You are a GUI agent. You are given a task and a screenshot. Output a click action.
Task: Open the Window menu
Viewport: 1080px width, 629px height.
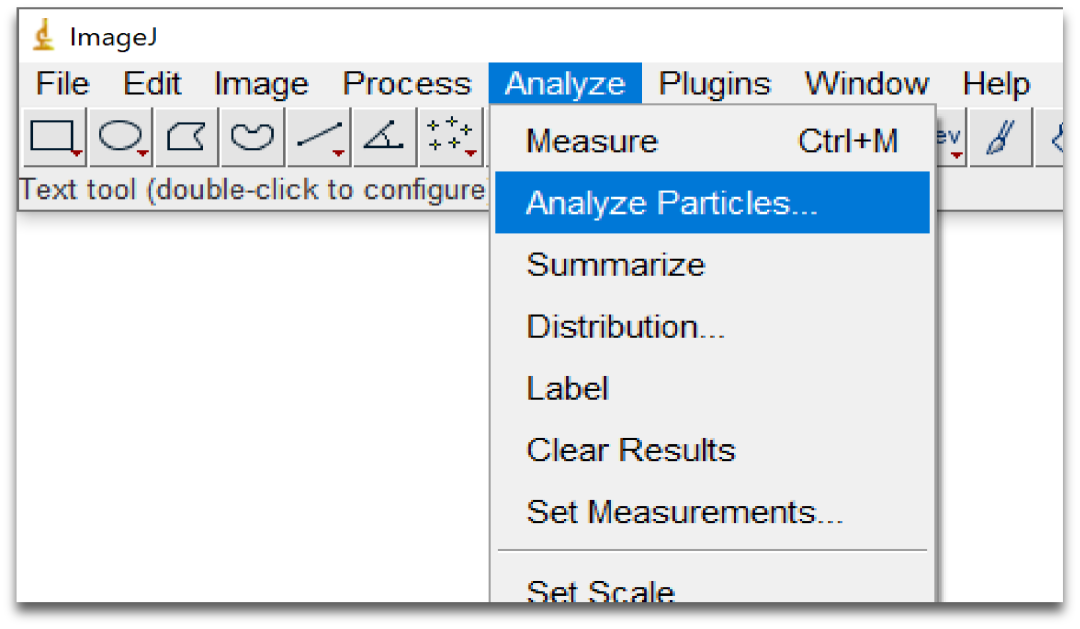point(866,84)
